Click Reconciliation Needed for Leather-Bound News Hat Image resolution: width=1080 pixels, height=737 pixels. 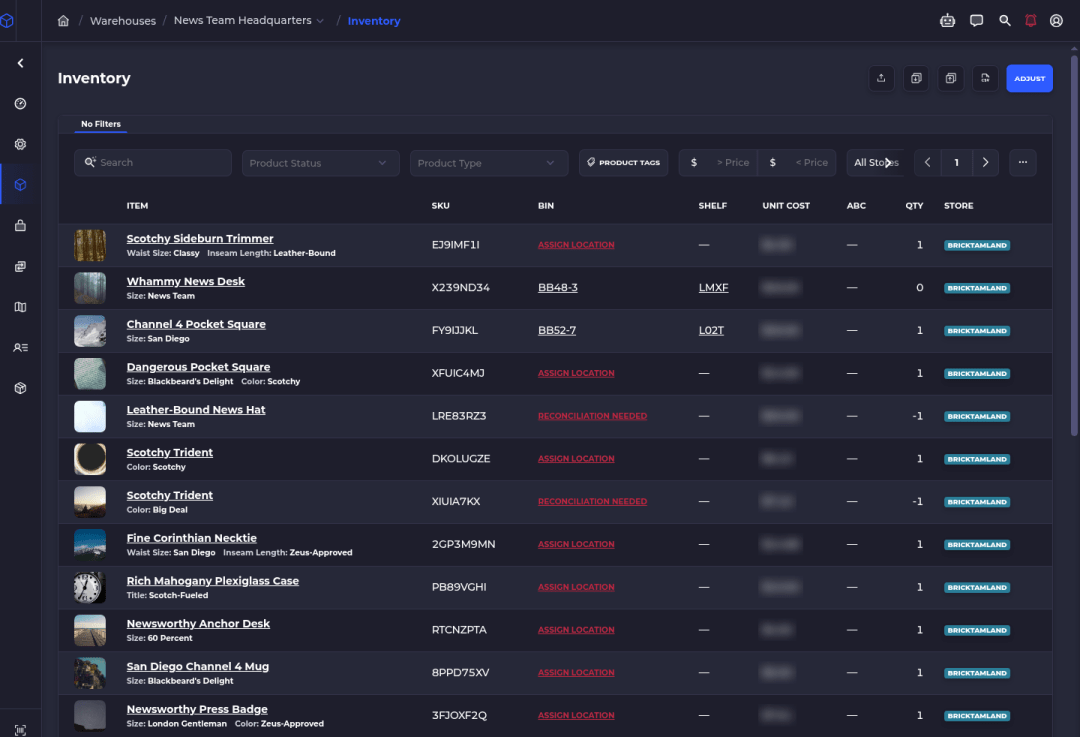coord(592,416)
